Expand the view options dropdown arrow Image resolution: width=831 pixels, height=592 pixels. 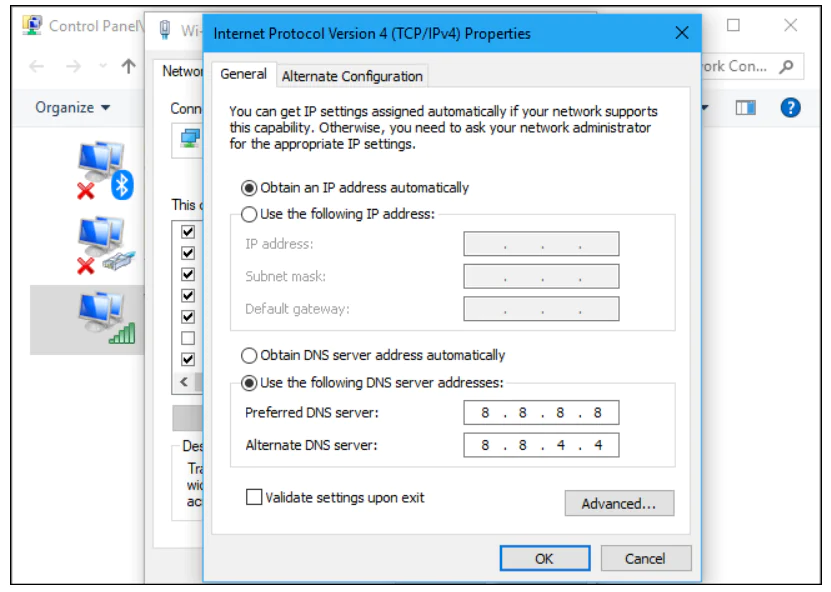705,108
